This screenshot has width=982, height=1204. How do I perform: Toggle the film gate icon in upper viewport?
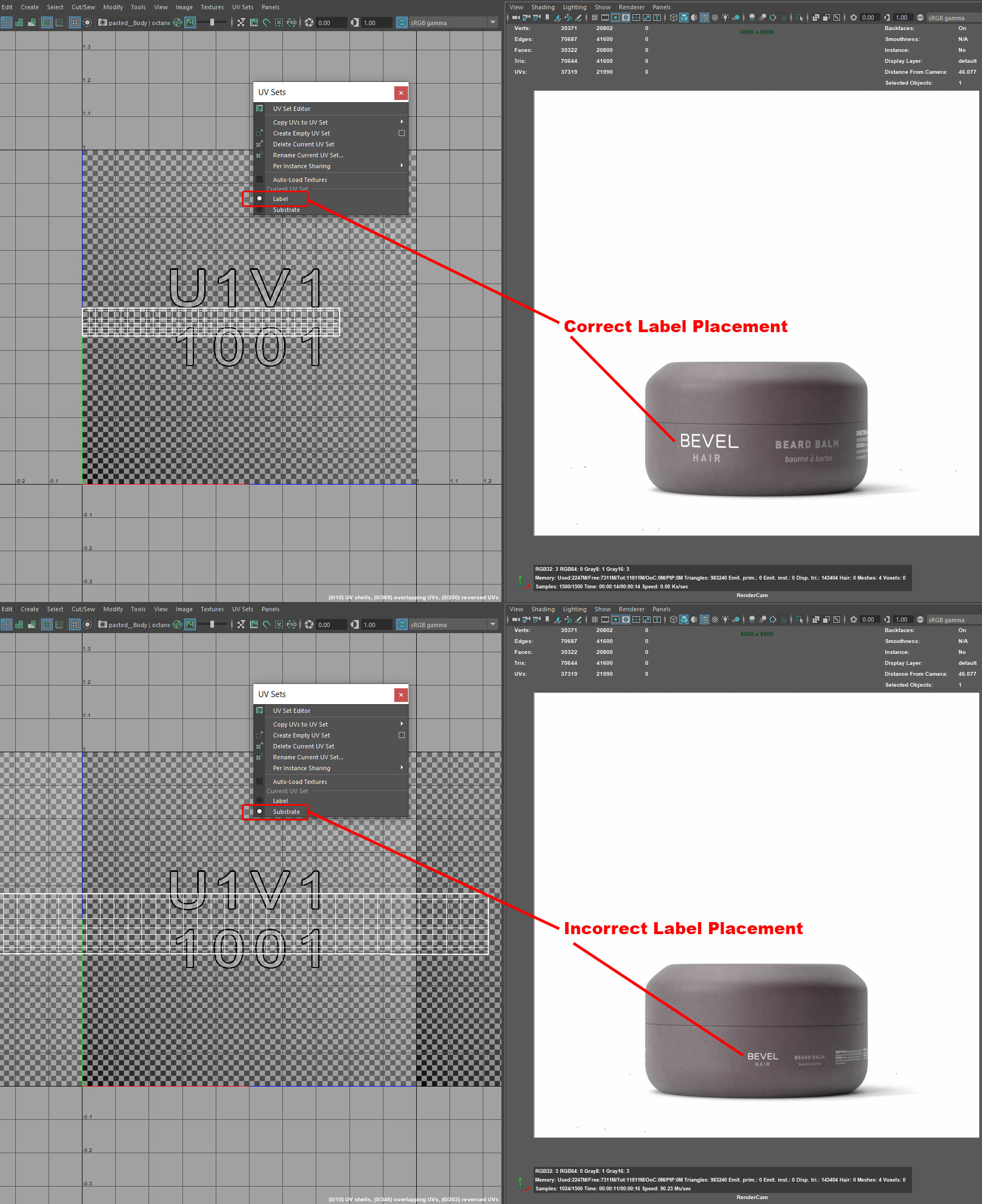[x=605, y=17]
